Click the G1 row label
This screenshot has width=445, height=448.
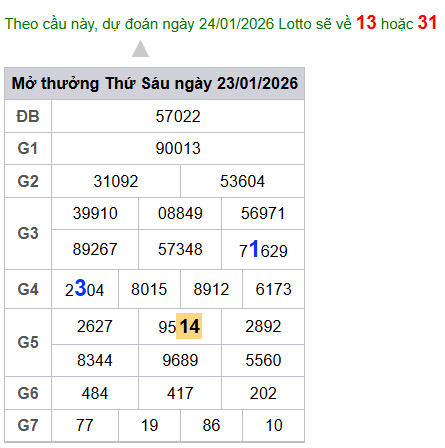[28, 148]
